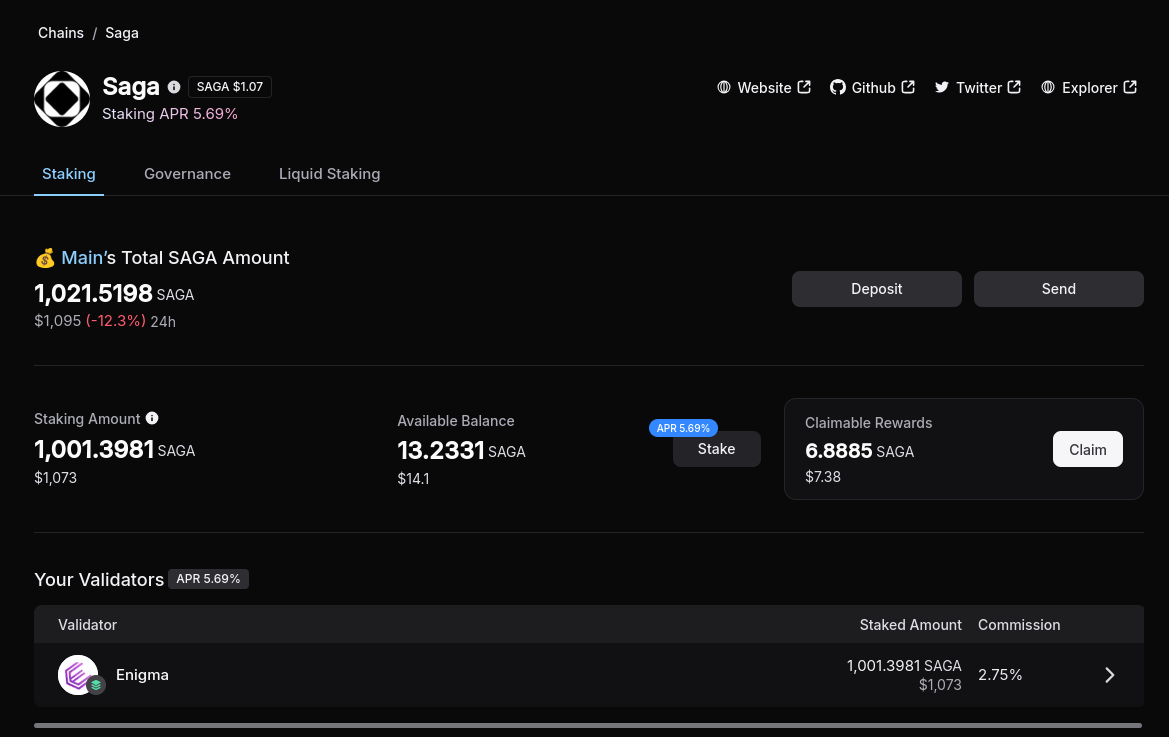1169x737 pixels.
Task: Claim the 6.8885 SAGA rewards
Action: click(1088, 449)
